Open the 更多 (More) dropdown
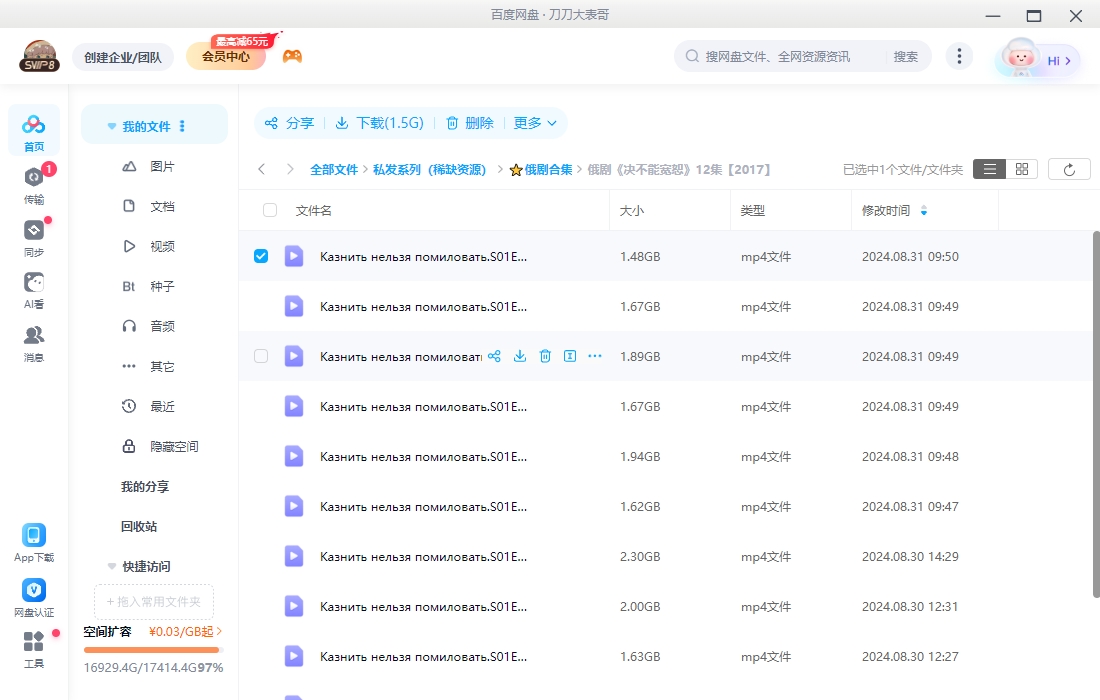The width and height of the screenshot is (1100, 700). 534,122
